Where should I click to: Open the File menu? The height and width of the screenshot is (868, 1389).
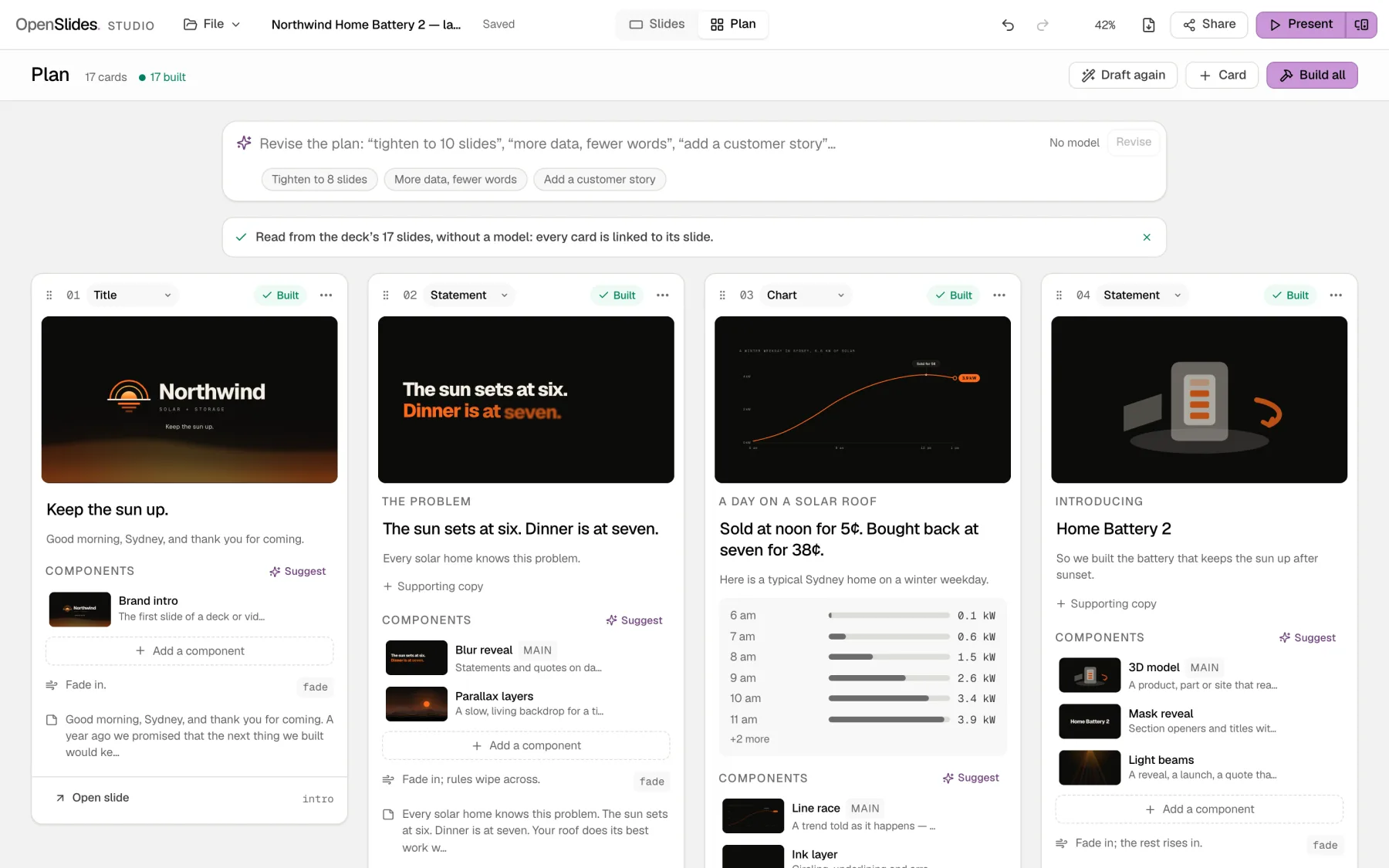point(211,25)
